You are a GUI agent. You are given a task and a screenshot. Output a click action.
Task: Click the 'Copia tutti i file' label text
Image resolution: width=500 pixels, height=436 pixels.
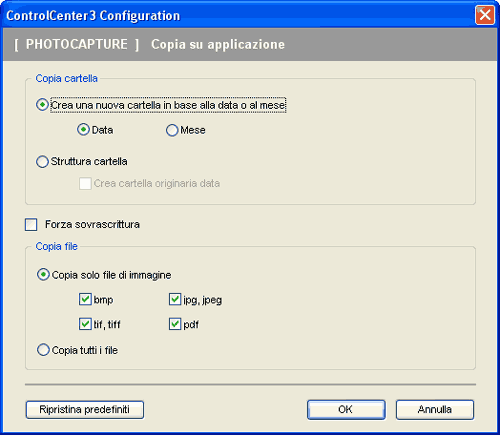point(85,350)
